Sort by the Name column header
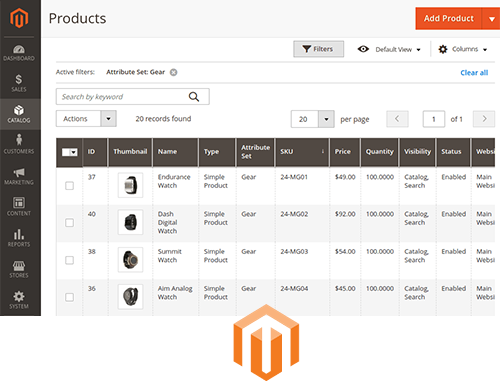 [175, 152]
